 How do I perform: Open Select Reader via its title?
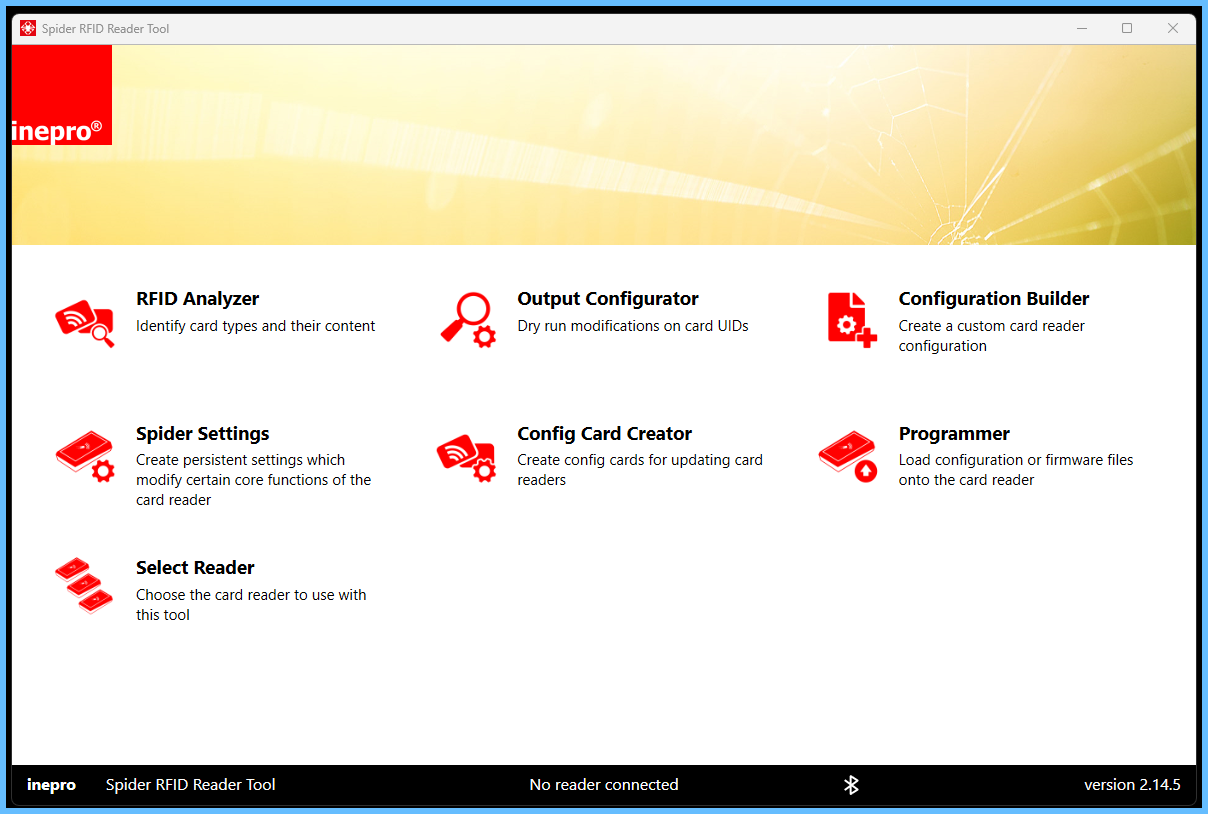click(x=195, y=568)
